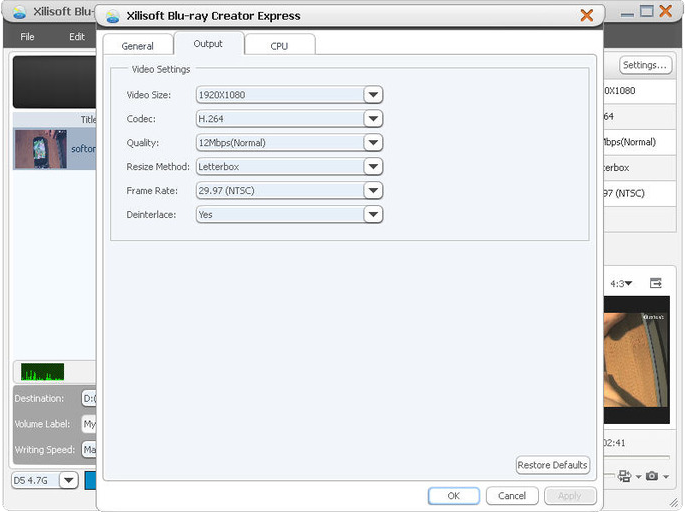Image resolution: width=685 pixels, height=512 pixels.
Task: Click the Restore Defaults button
Action: [553, 465]
